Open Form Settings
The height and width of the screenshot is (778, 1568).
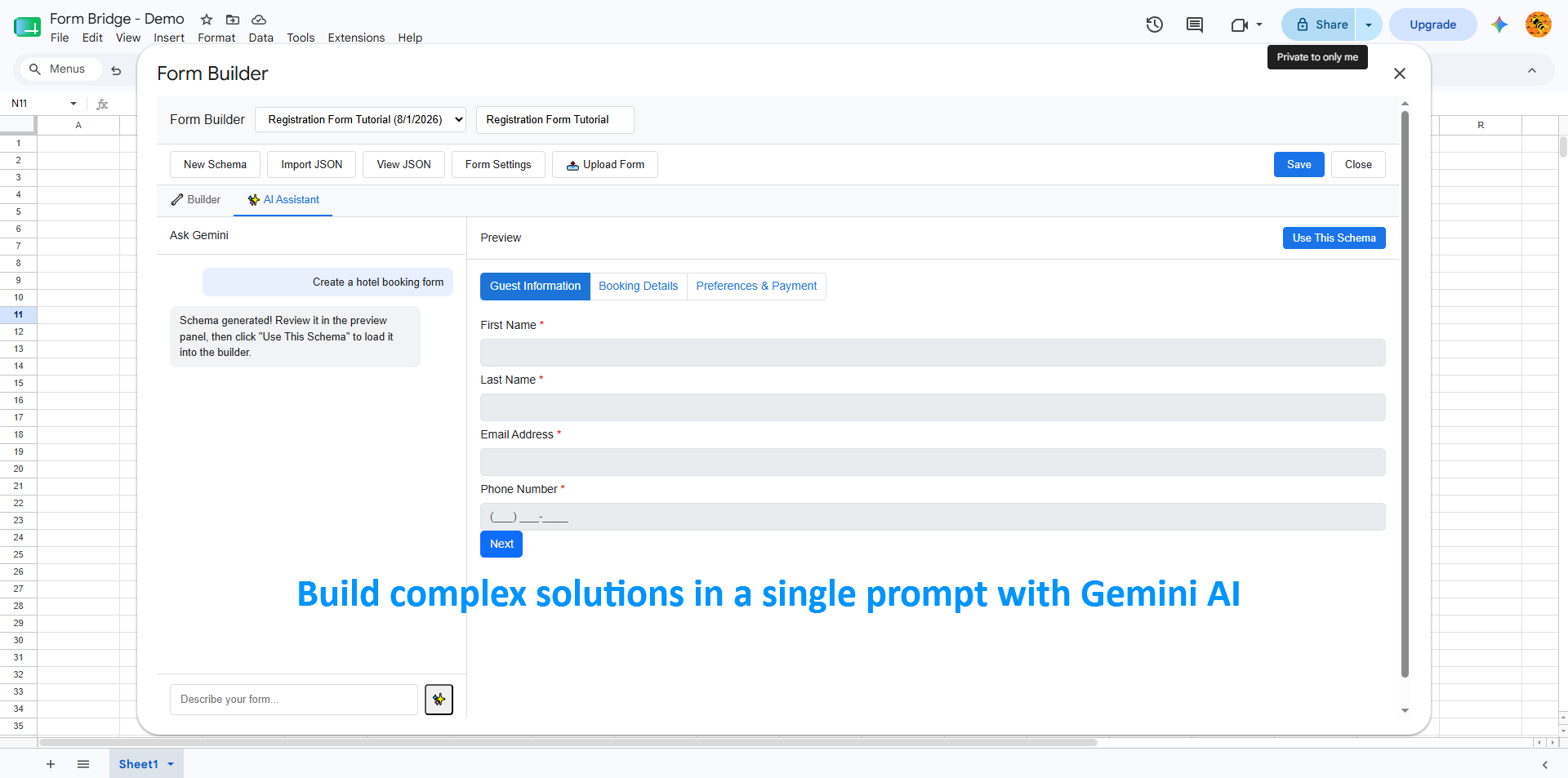tap(498, 165)
